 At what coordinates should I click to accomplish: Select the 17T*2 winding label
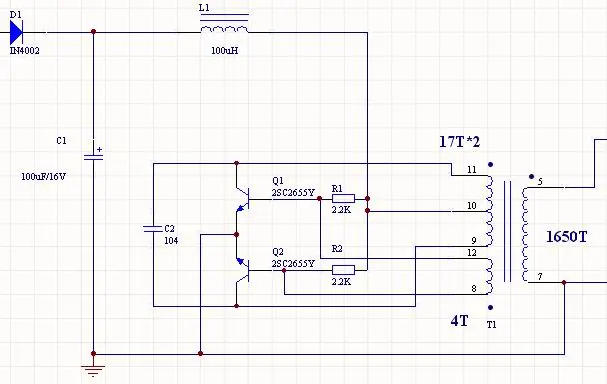[x=460, y=142]
